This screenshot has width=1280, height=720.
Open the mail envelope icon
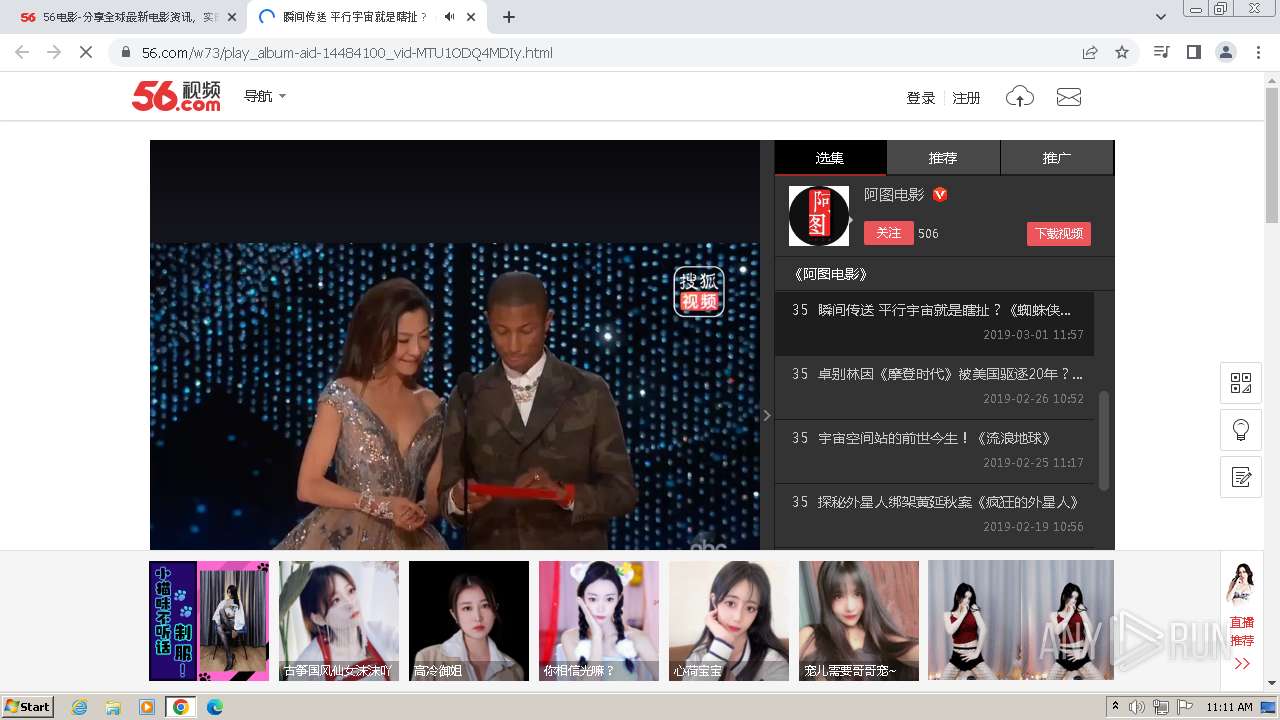(1069, 97)
